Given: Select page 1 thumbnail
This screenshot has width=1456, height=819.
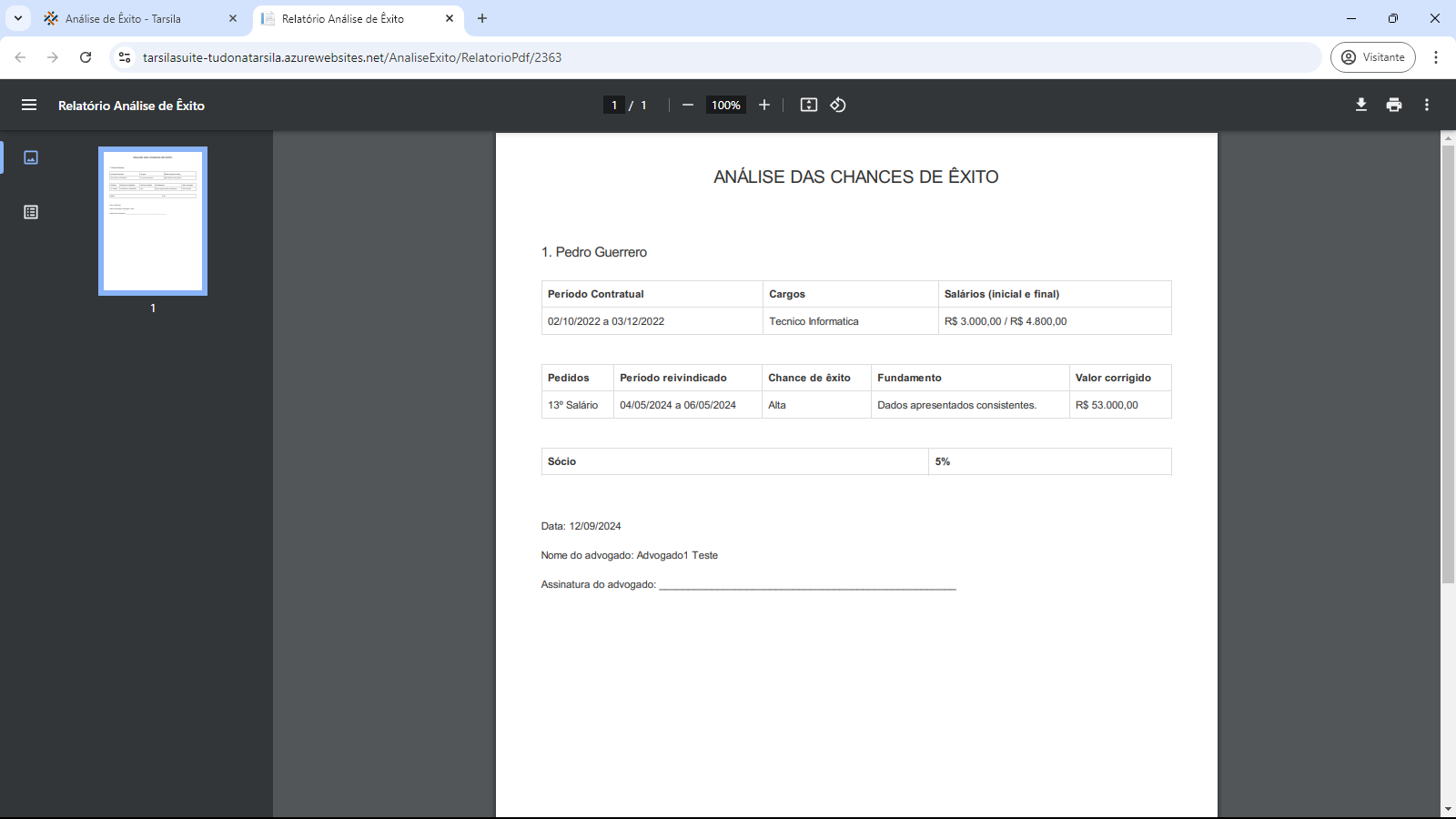Looking at the screenshot, I should coord(153,221).
